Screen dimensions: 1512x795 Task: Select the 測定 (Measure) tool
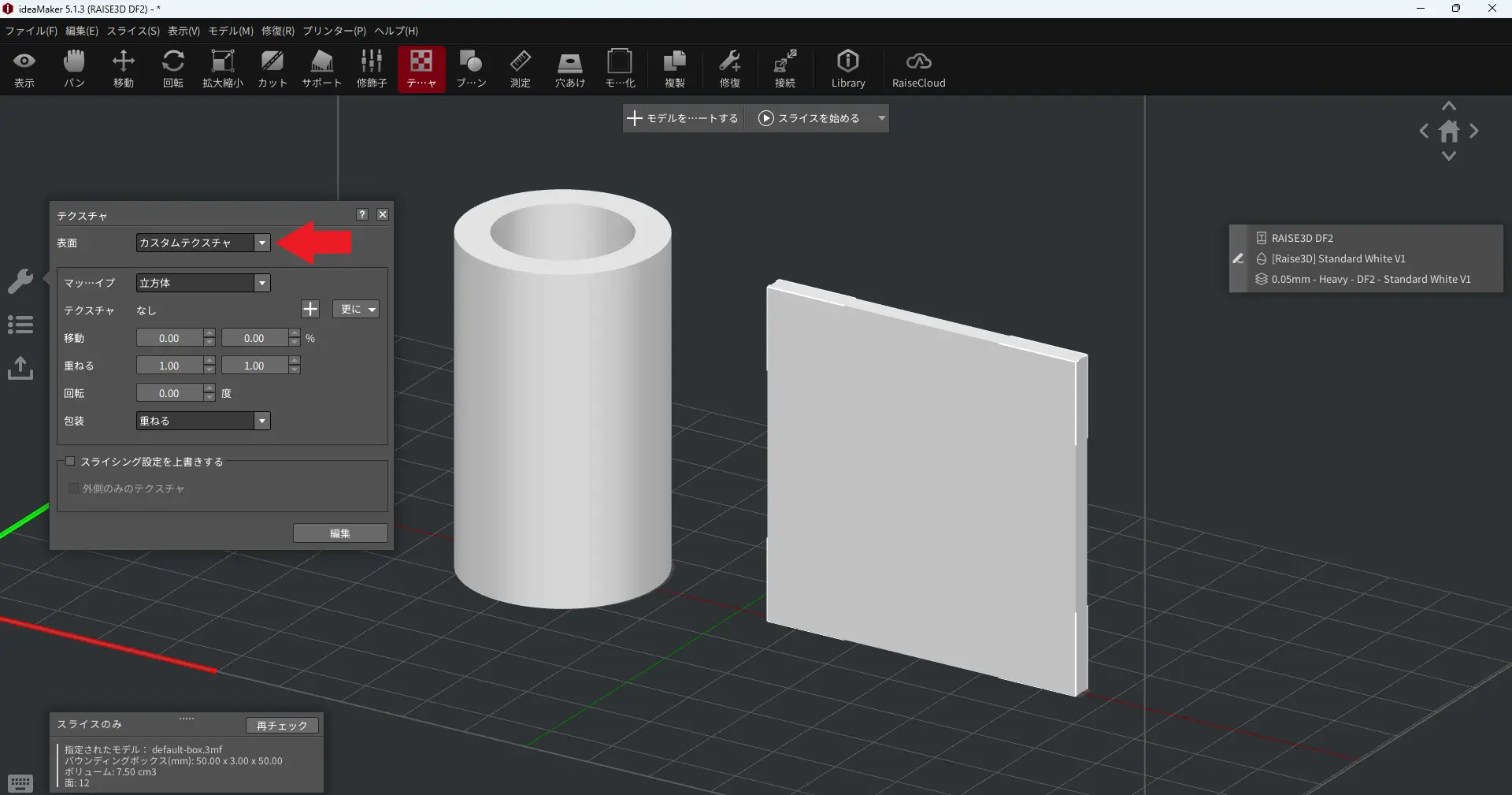(520, 69)
